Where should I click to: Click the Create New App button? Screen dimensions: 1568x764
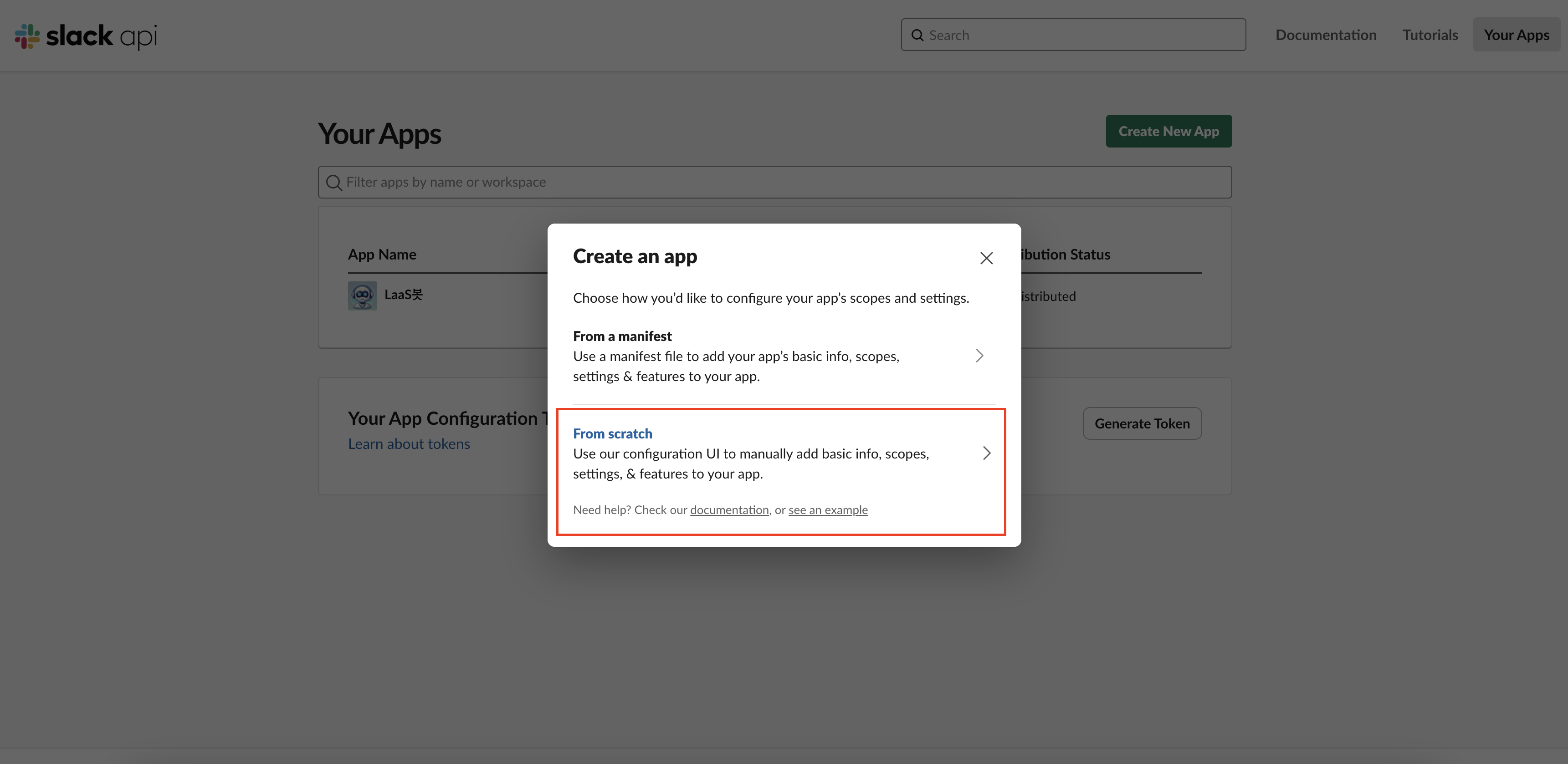1168,132
